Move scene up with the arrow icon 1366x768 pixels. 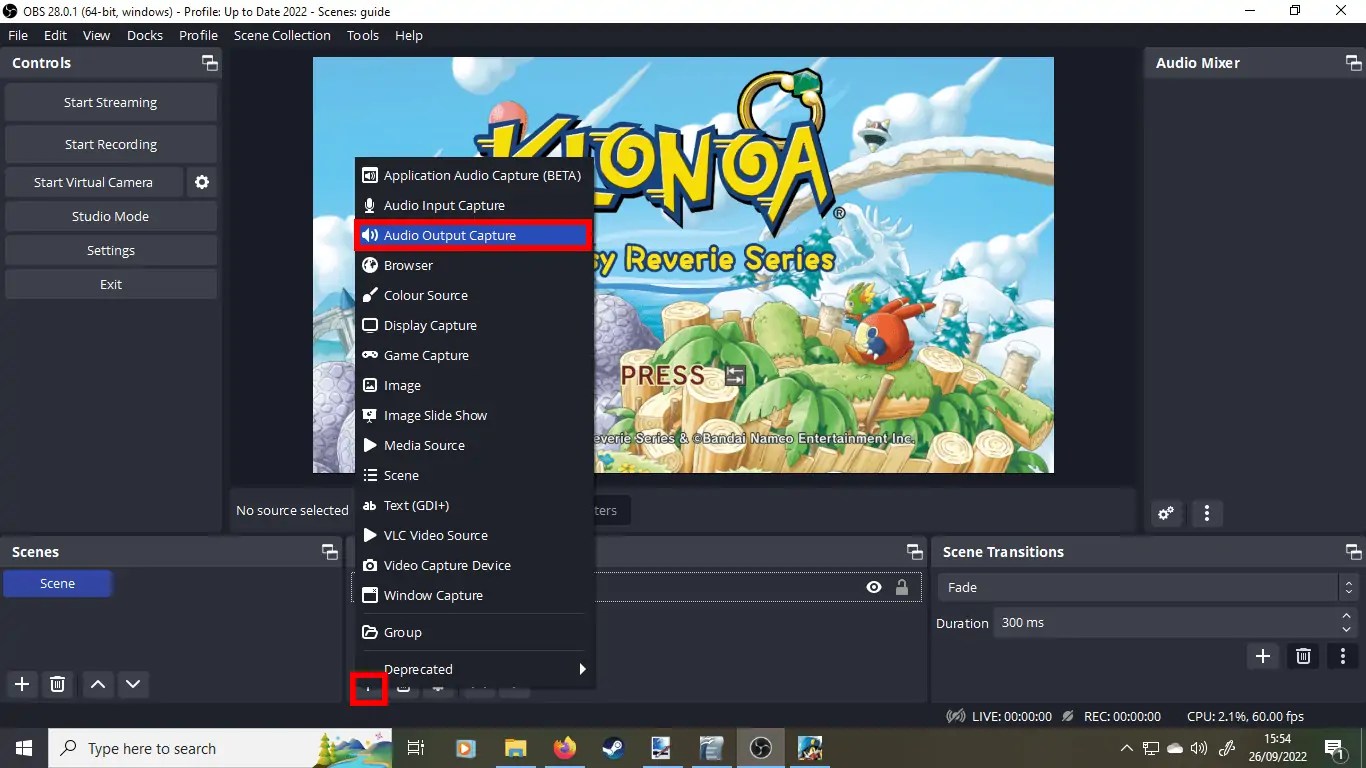97,685
